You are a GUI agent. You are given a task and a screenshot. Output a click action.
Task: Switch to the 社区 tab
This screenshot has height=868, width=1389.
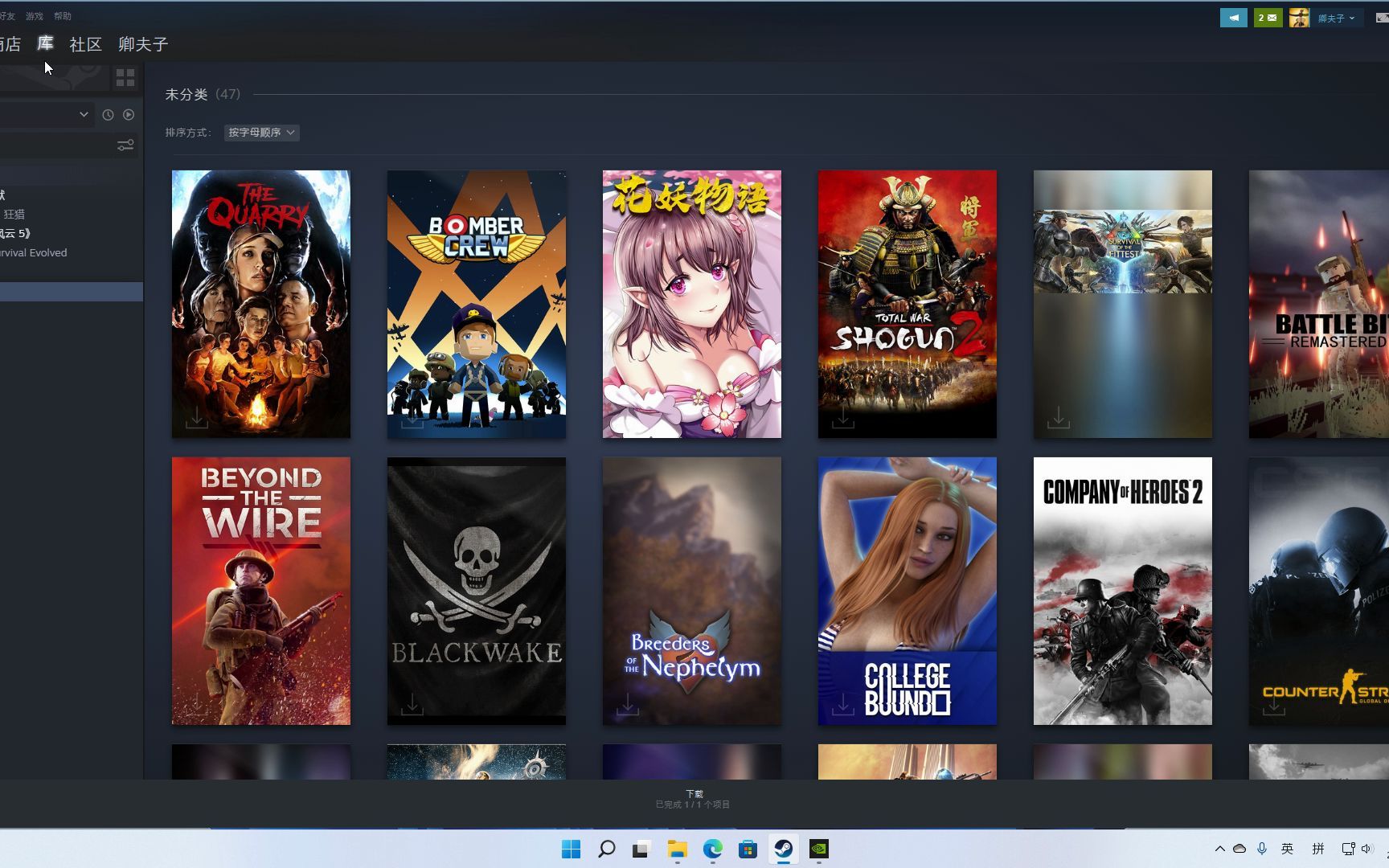tap(85, 44)
